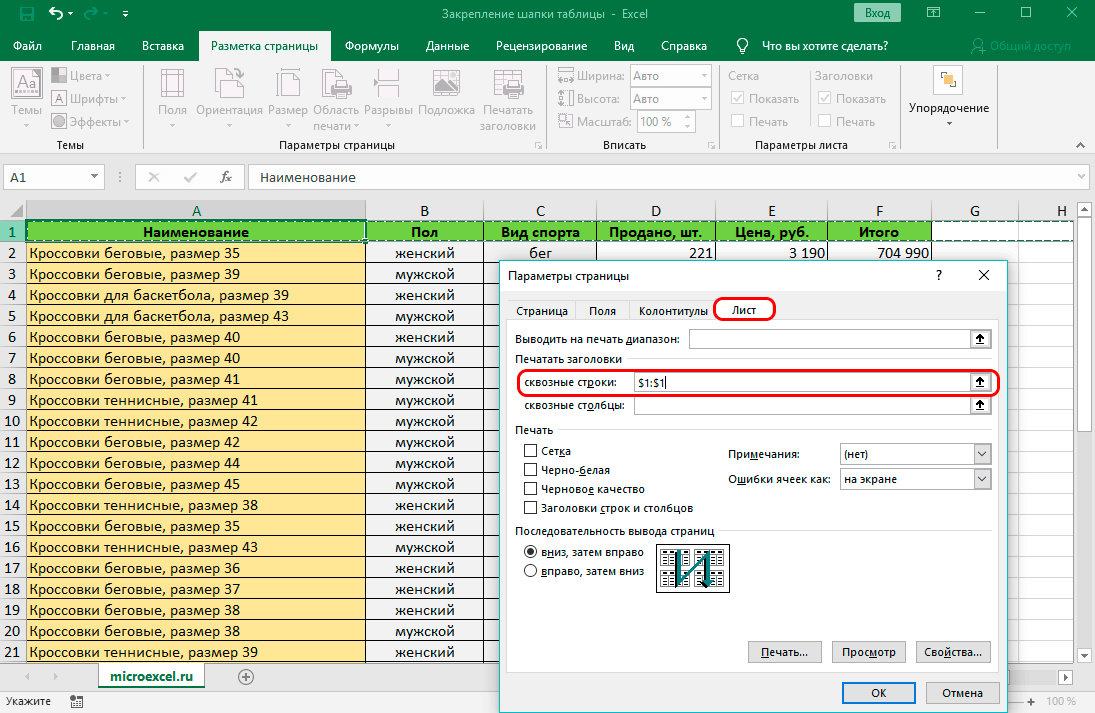
Task: Toggle Сетка Показать checkbox in ribbon
Action: click(x=737, y=98)
